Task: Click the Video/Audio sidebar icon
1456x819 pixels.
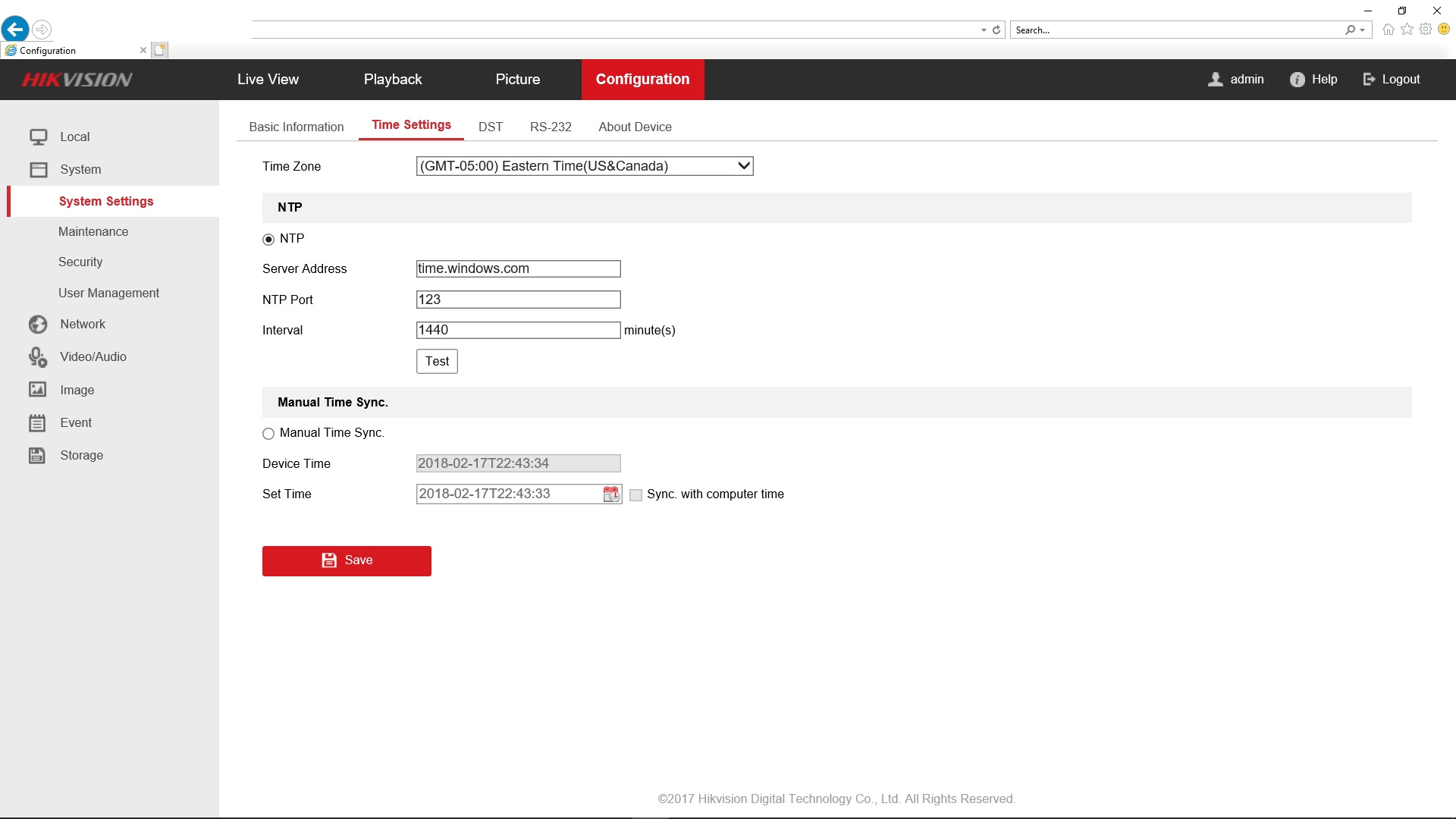Action: coord(38,357)
